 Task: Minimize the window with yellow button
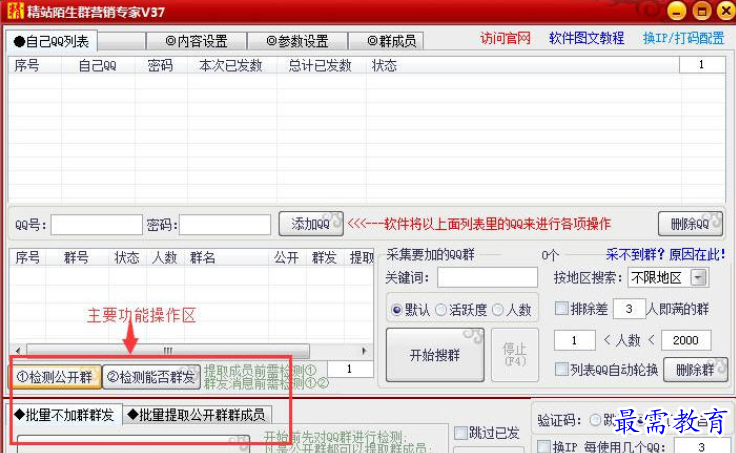click(676, 11)
